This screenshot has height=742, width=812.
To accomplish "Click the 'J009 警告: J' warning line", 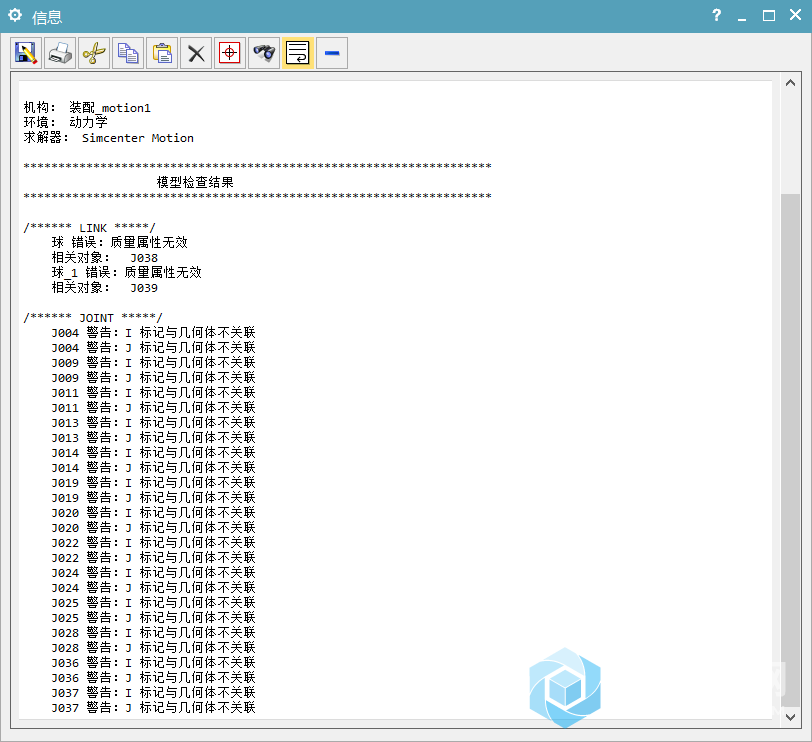I will [153, 377].
